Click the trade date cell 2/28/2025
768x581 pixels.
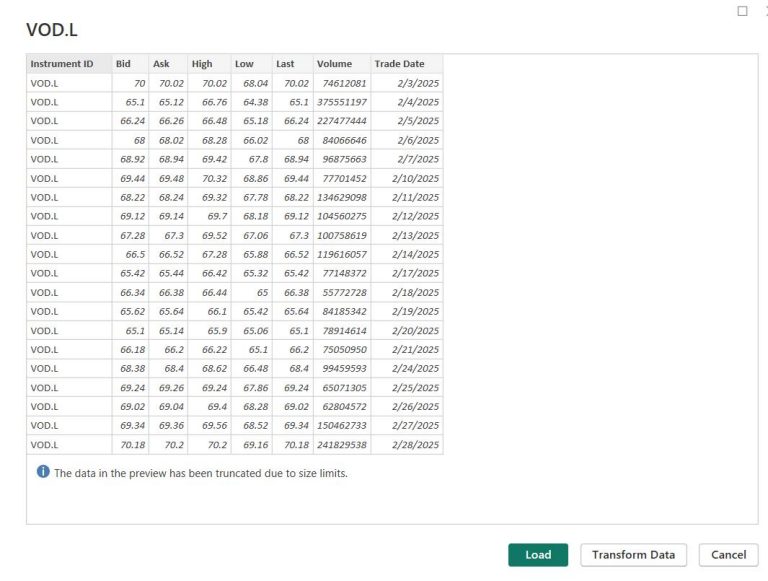pyautogui.click(x=407, y=445)
